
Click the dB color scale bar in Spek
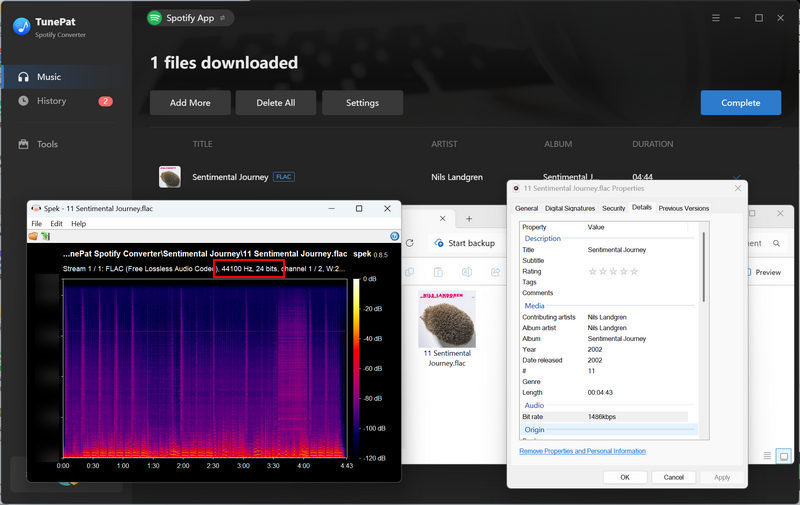click(x=356, y=368)
